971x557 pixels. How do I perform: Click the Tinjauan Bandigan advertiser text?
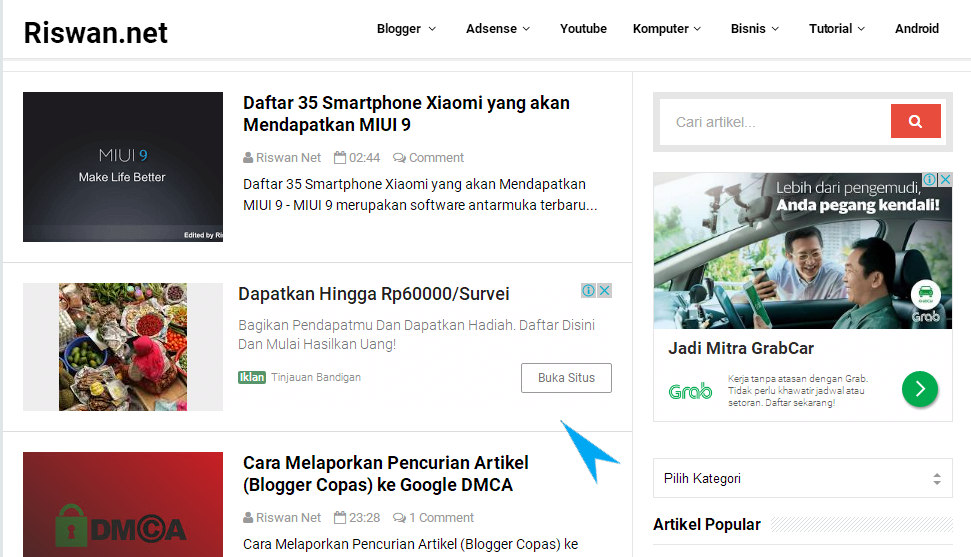316,377
